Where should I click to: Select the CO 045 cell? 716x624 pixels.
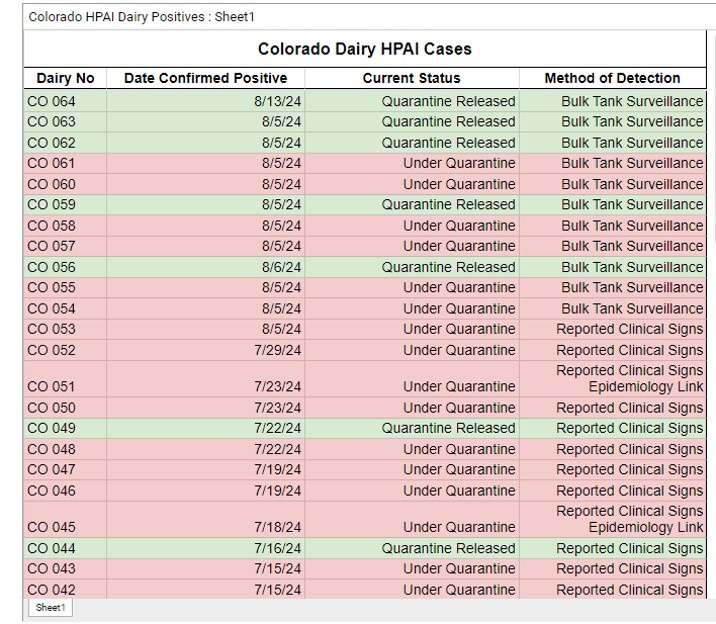tap(65, 519)
